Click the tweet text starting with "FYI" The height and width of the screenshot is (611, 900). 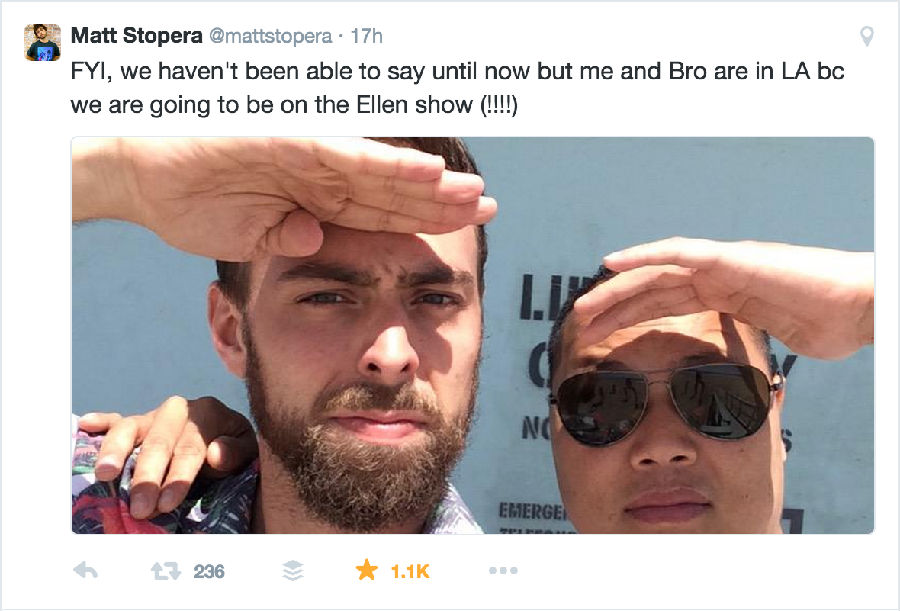click(x=457, y=88)
